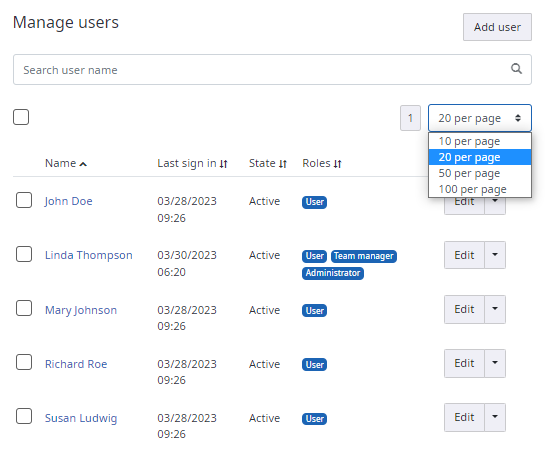Click John Doe's User role badge
This screenshot has height=451, width=546.
click(x=314, y=202)
